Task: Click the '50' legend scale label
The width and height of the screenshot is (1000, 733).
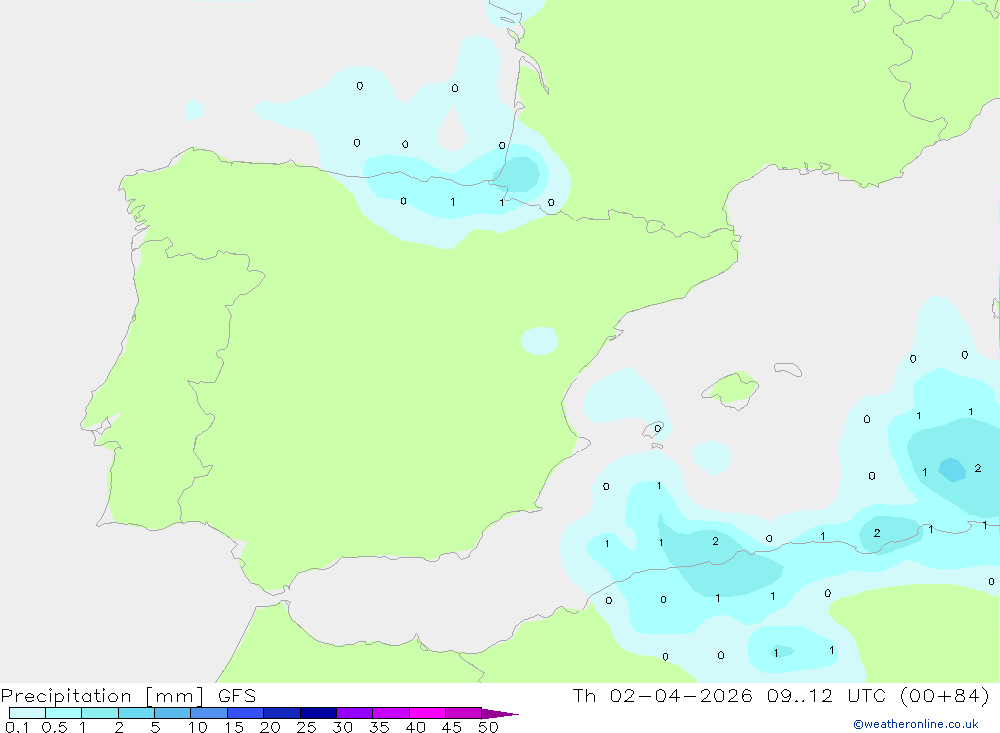Action: (x=488, y=727)
